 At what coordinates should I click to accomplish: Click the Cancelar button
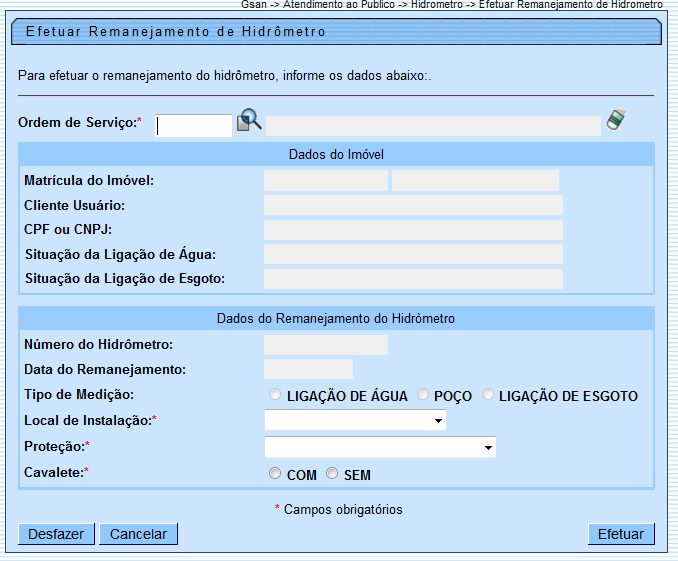pos(138,534)
